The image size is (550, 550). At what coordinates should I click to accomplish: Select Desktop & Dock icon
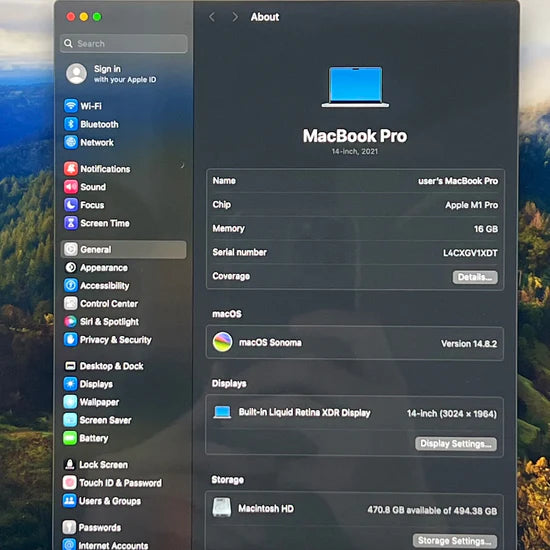click(x=70, y=366)
